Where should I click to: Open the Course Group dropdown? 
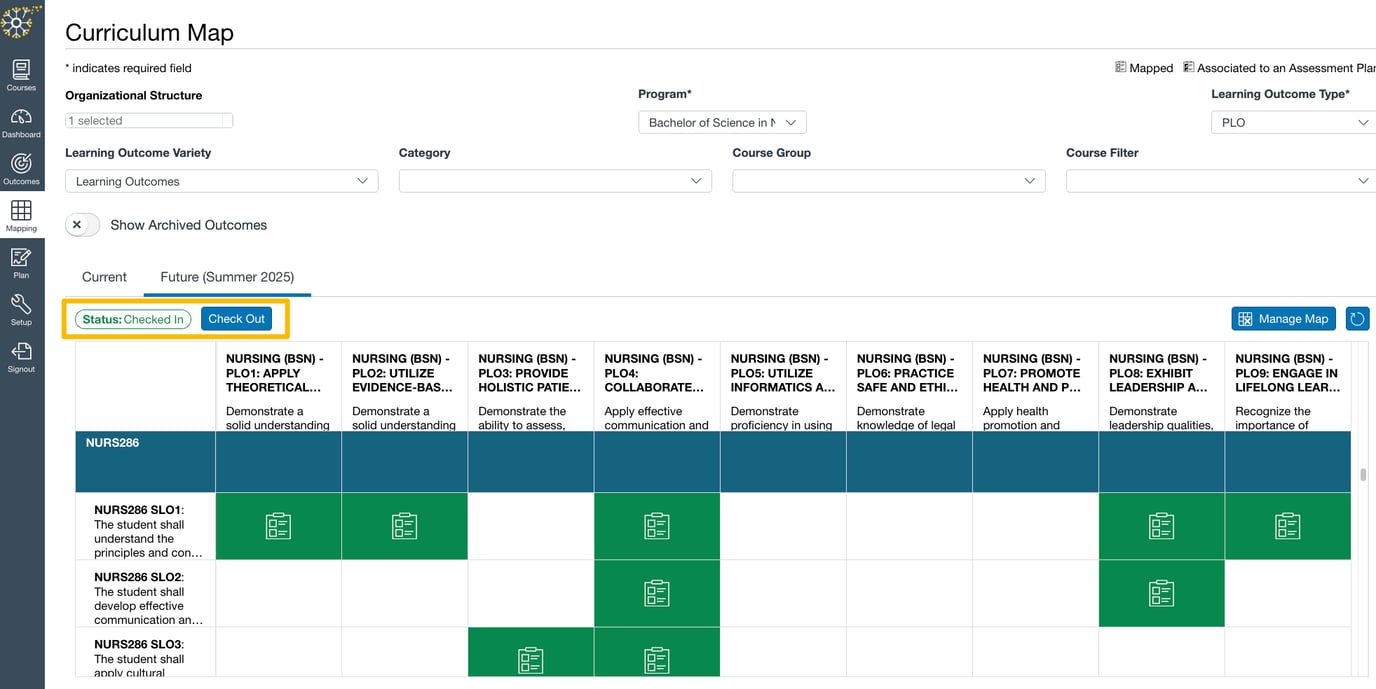click(888, 181)
